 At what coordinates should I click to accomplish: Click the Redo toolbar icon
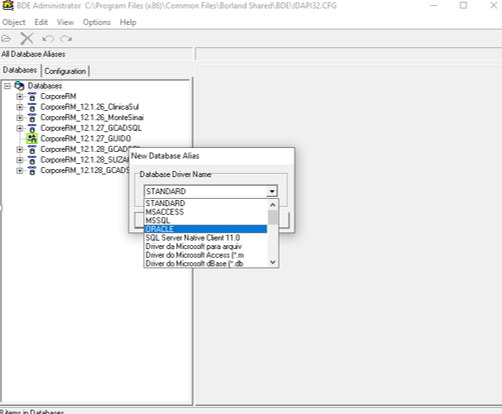point(66,39)
